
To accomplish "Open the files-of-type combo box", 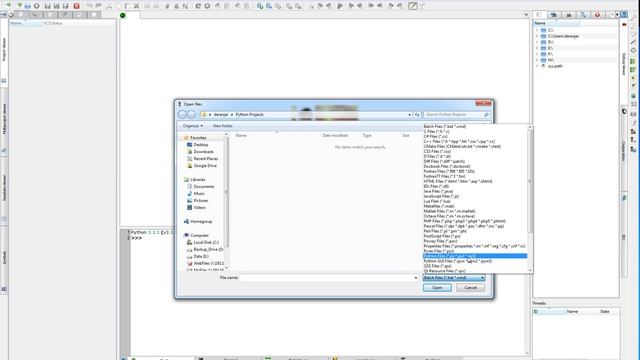I will point(454,278).
